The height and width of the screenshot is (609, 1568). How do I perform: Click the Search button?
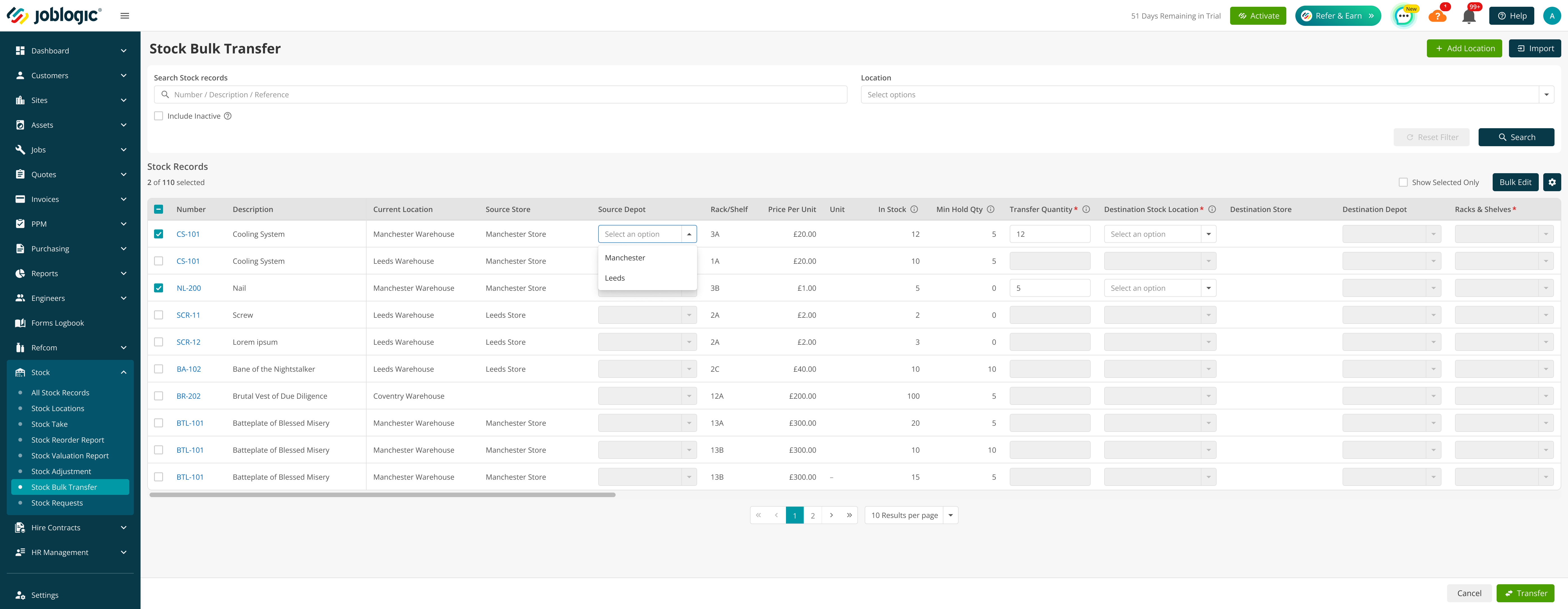click(1516, 137)
